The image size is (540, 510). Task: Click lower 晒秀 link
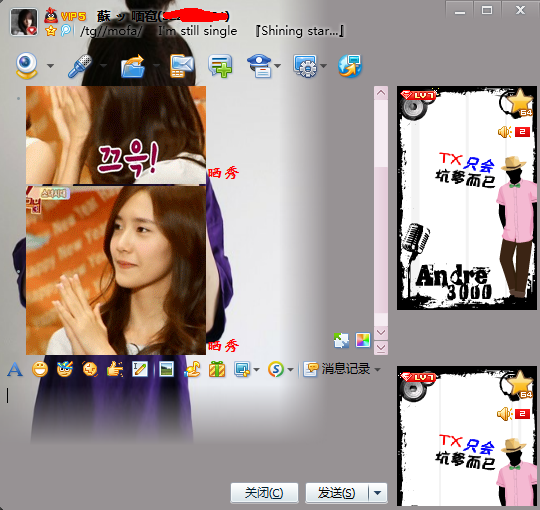tap(224, 345)
